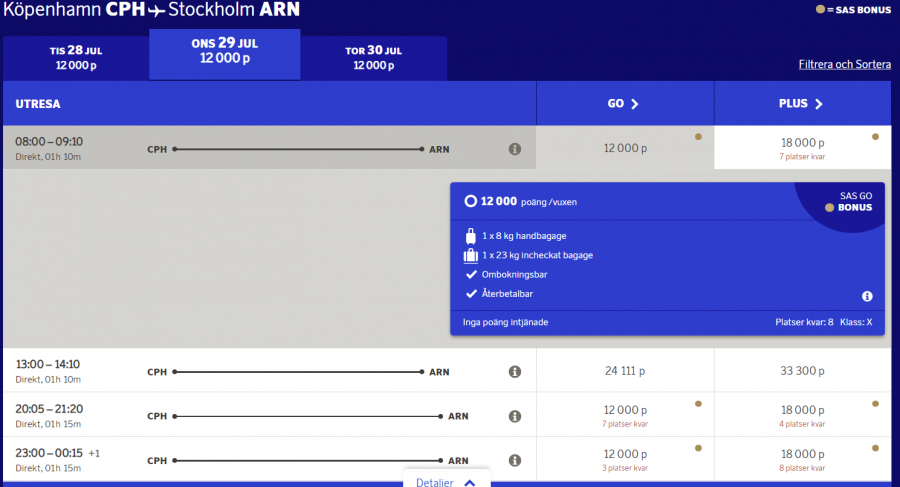Click info icon for 23:00 – 00:15 flight
900x487 pixels.
(515, 461)
